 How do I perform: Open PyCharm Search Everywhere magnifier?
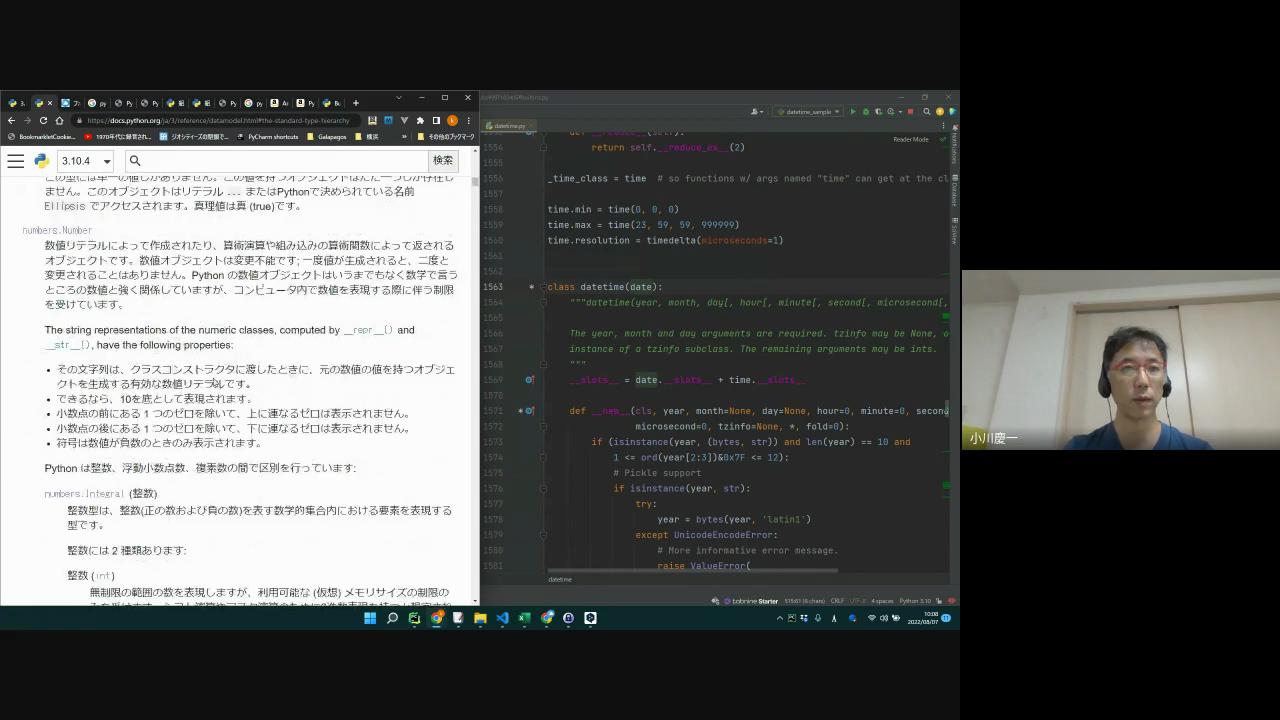pos(927,112)
